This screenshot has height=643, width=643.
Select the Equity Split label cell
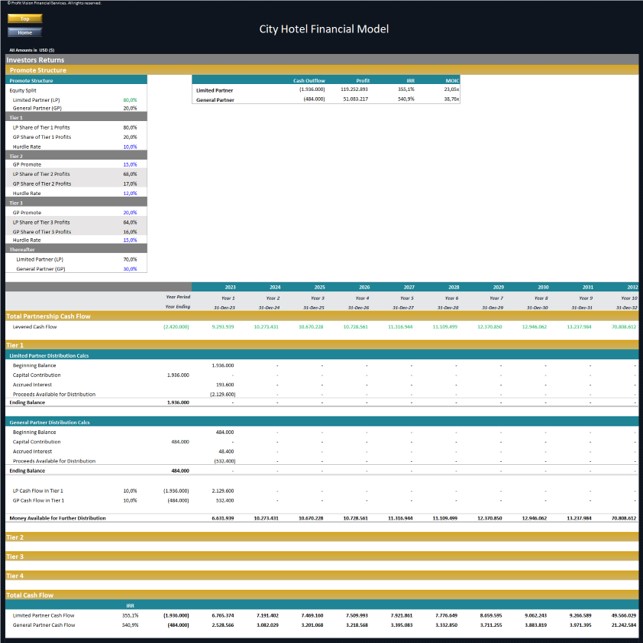click(x=23, y=91)
